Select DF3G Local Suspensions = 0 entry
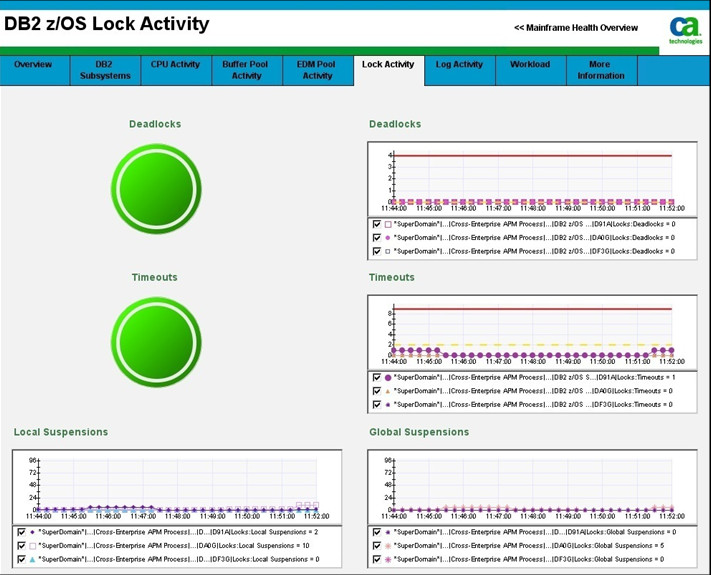This screenshot has height=575, width=711. coord(179,559)
